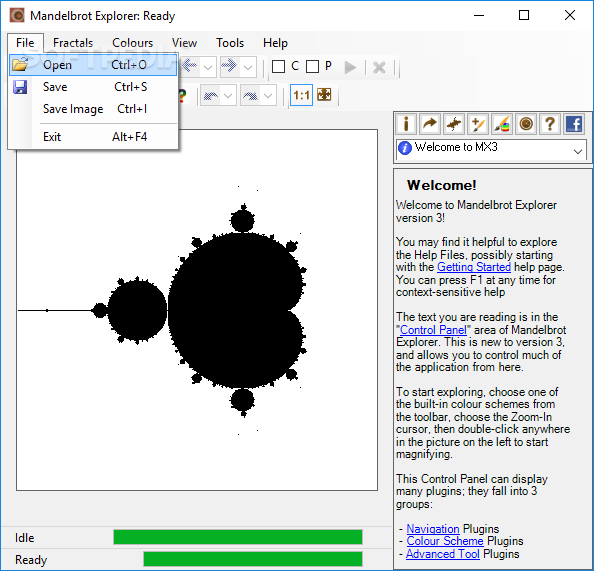594x571 pixels.
Task: Follow the Getting Started help link
Action: point(474,267)
